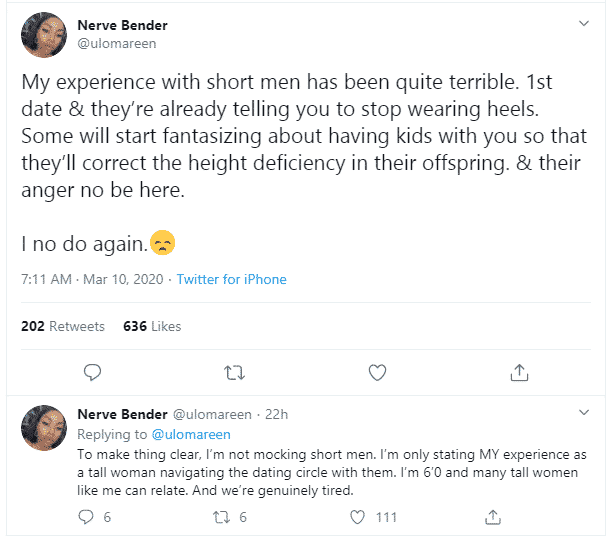Like the main tweet

(x=377, y=372)
